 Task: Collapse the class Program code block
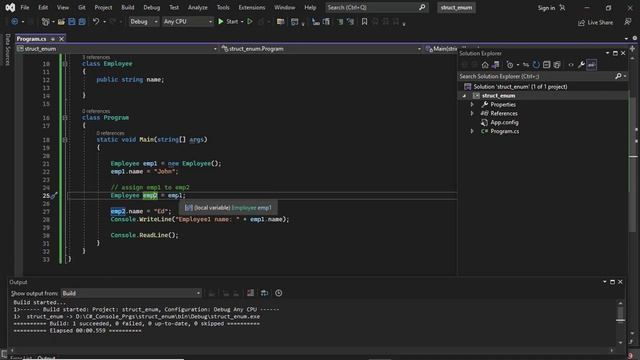coord(65,118)
